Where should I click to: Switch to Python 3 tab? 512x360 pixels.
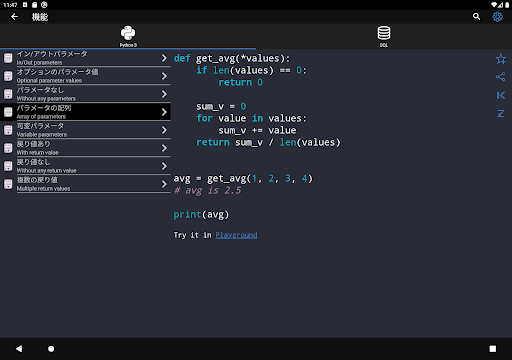[x=128, y=36]
